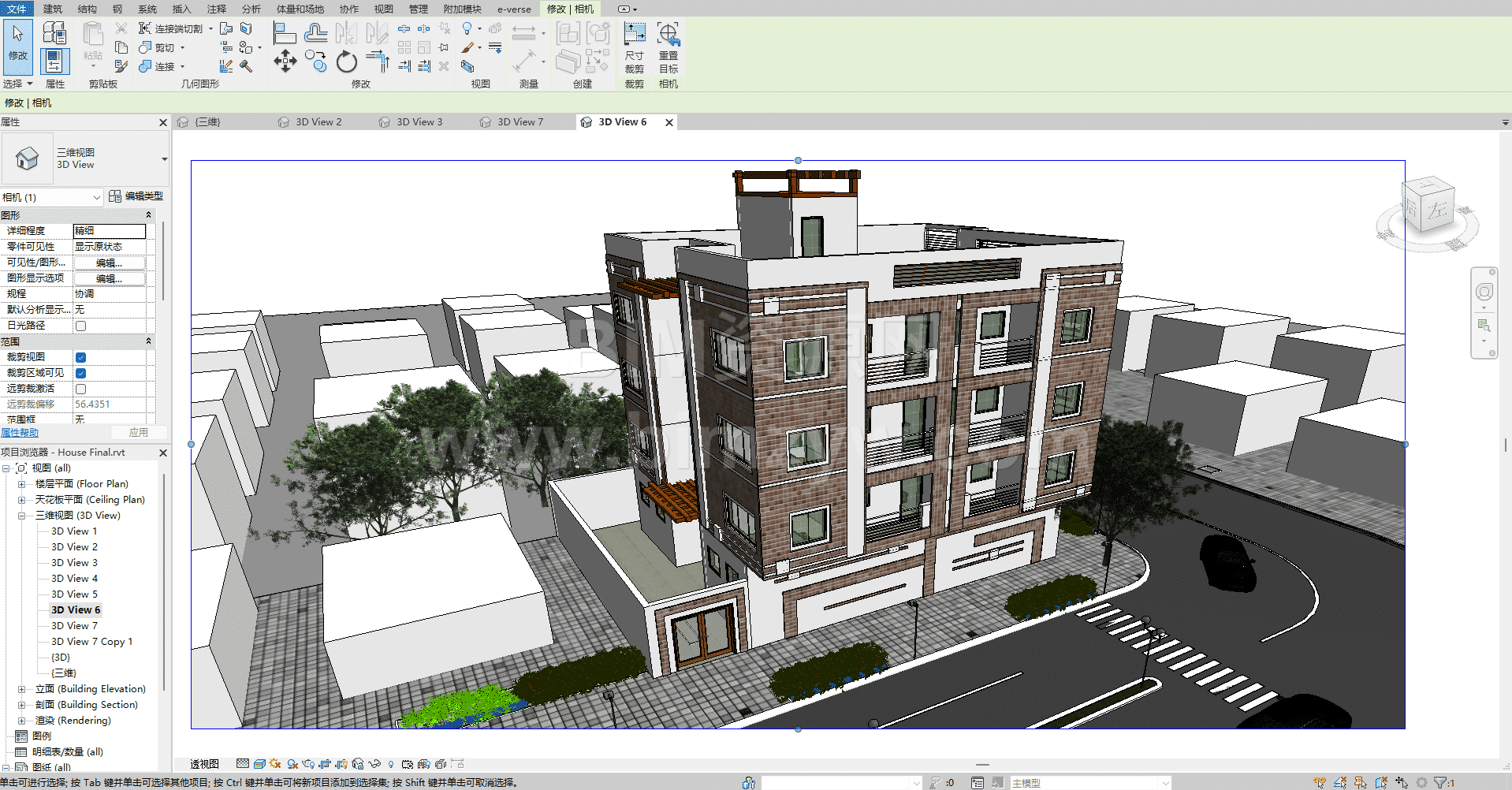This screenshot has height=790, width=1512.
Task: Open the 文件 File menu
Action: [x=17, y=9]
